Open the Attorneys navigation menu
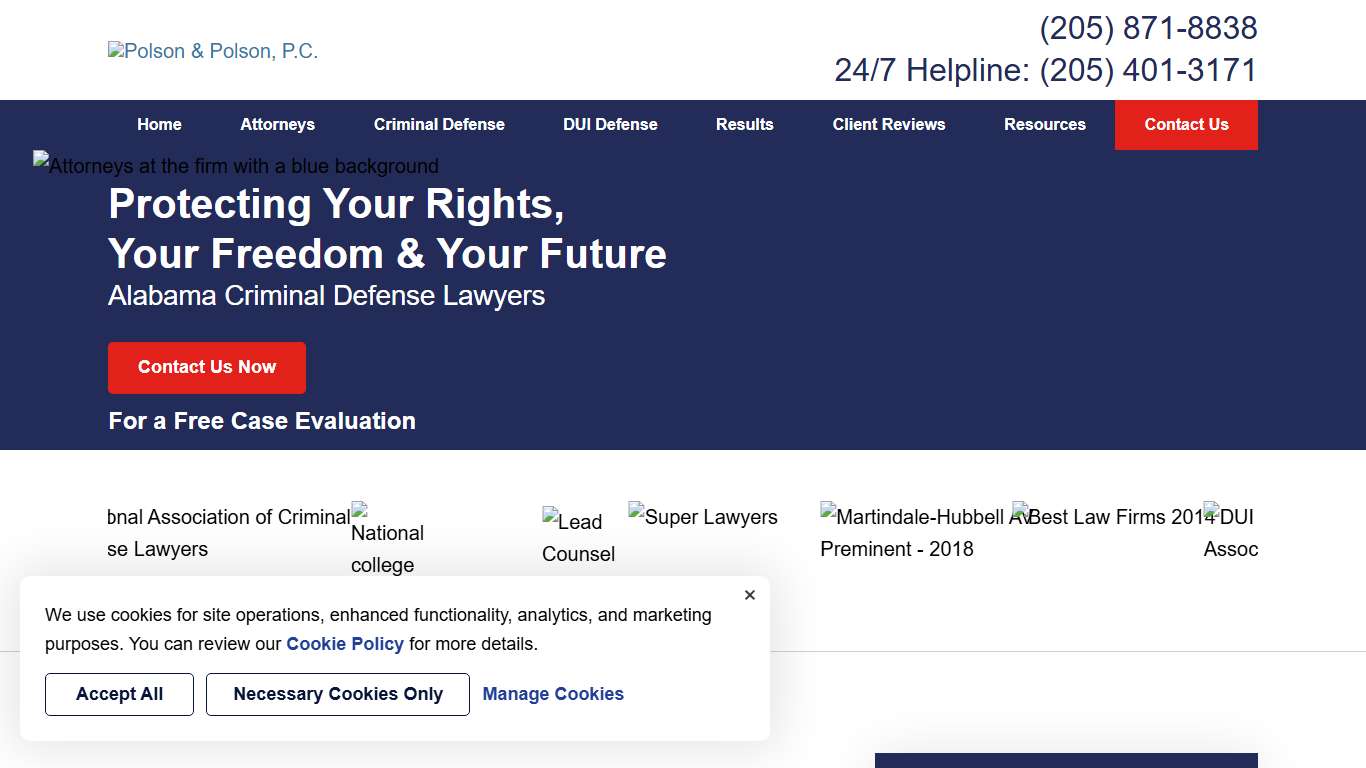 pos(277,125)
